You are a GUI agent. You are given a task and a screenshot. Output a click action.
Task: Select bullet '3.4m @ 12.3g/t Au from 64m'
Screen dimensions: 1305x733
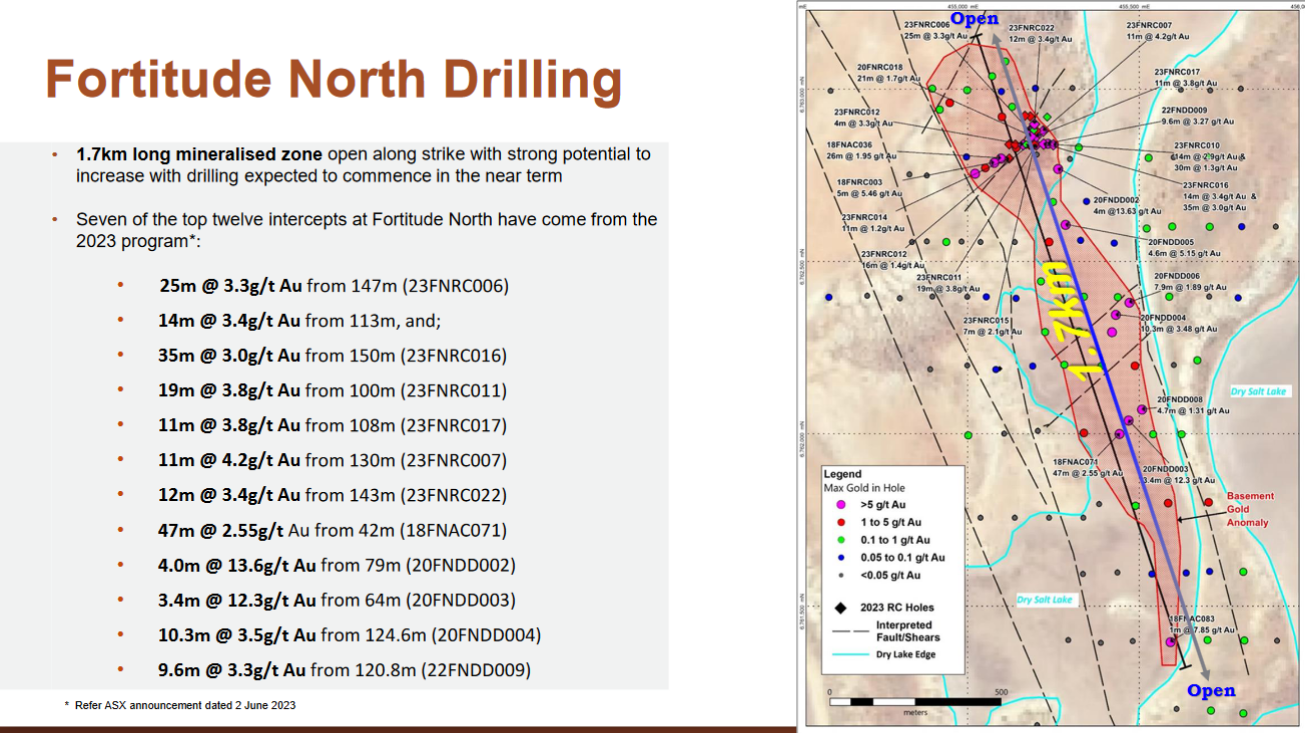point(337,601)
